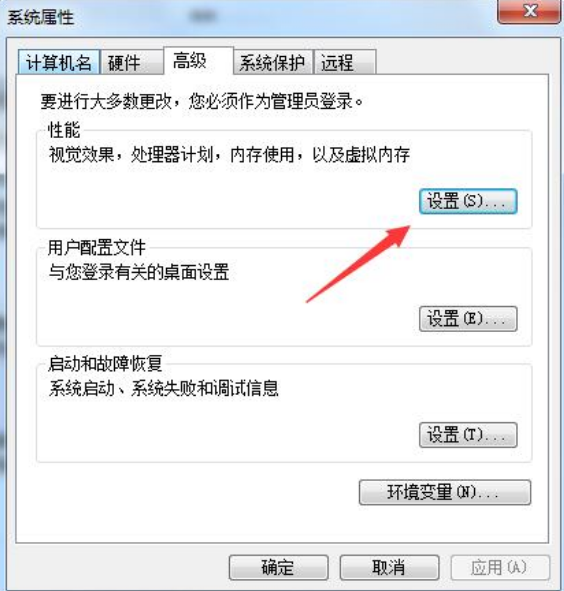
Task: Click the 应用(A) button
Action: pos(500,567)
